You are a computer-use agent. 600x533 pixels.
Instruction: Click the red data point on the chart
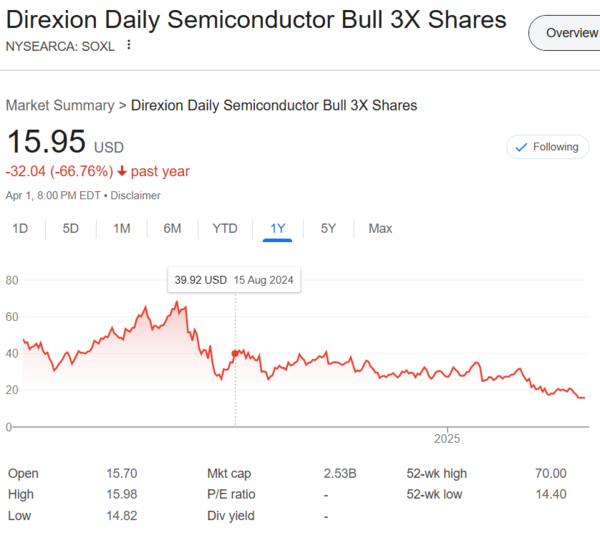coord(235,354)
